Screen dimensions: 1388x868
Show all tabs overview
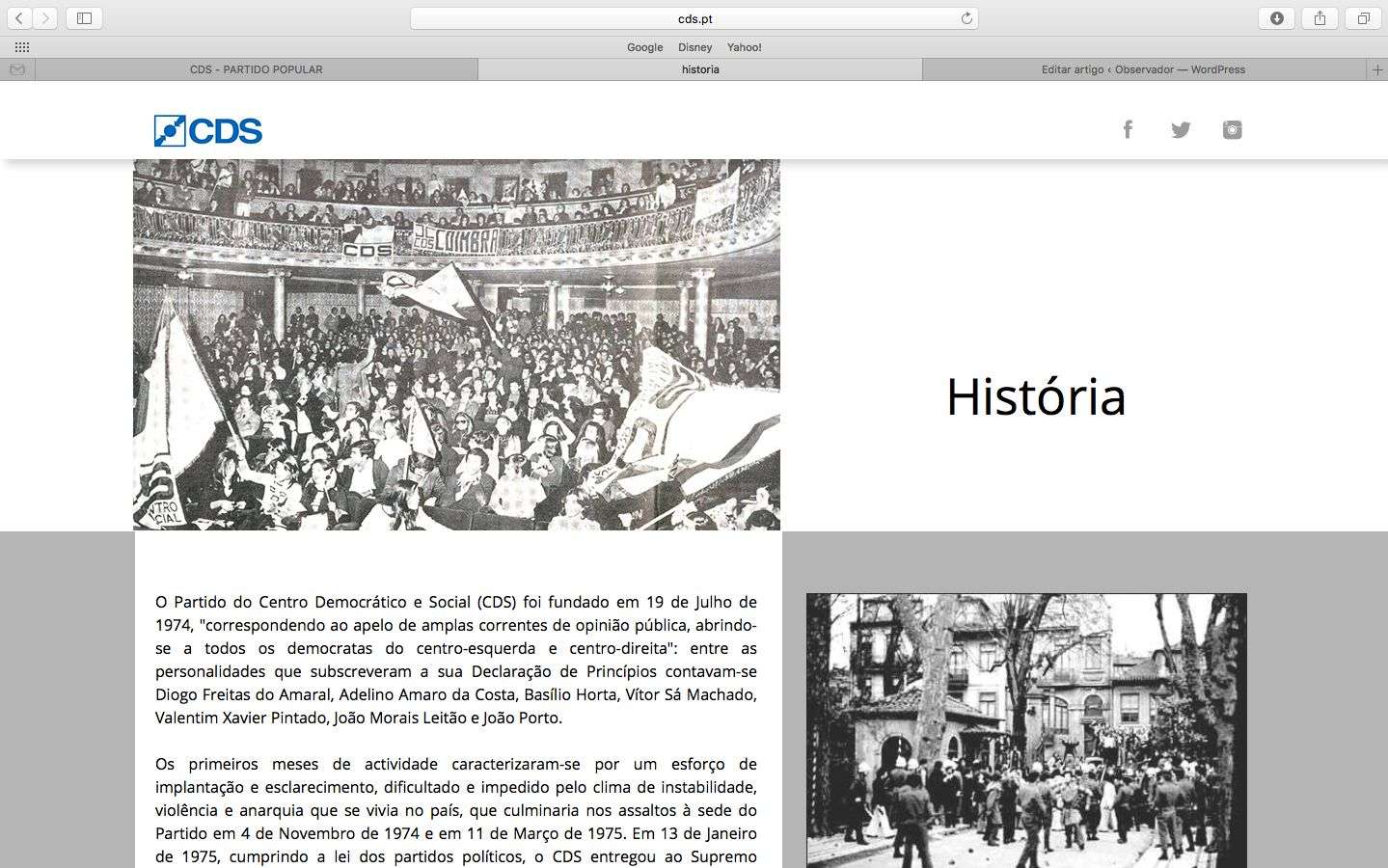pyautogui.click(x=1364, y=18)
